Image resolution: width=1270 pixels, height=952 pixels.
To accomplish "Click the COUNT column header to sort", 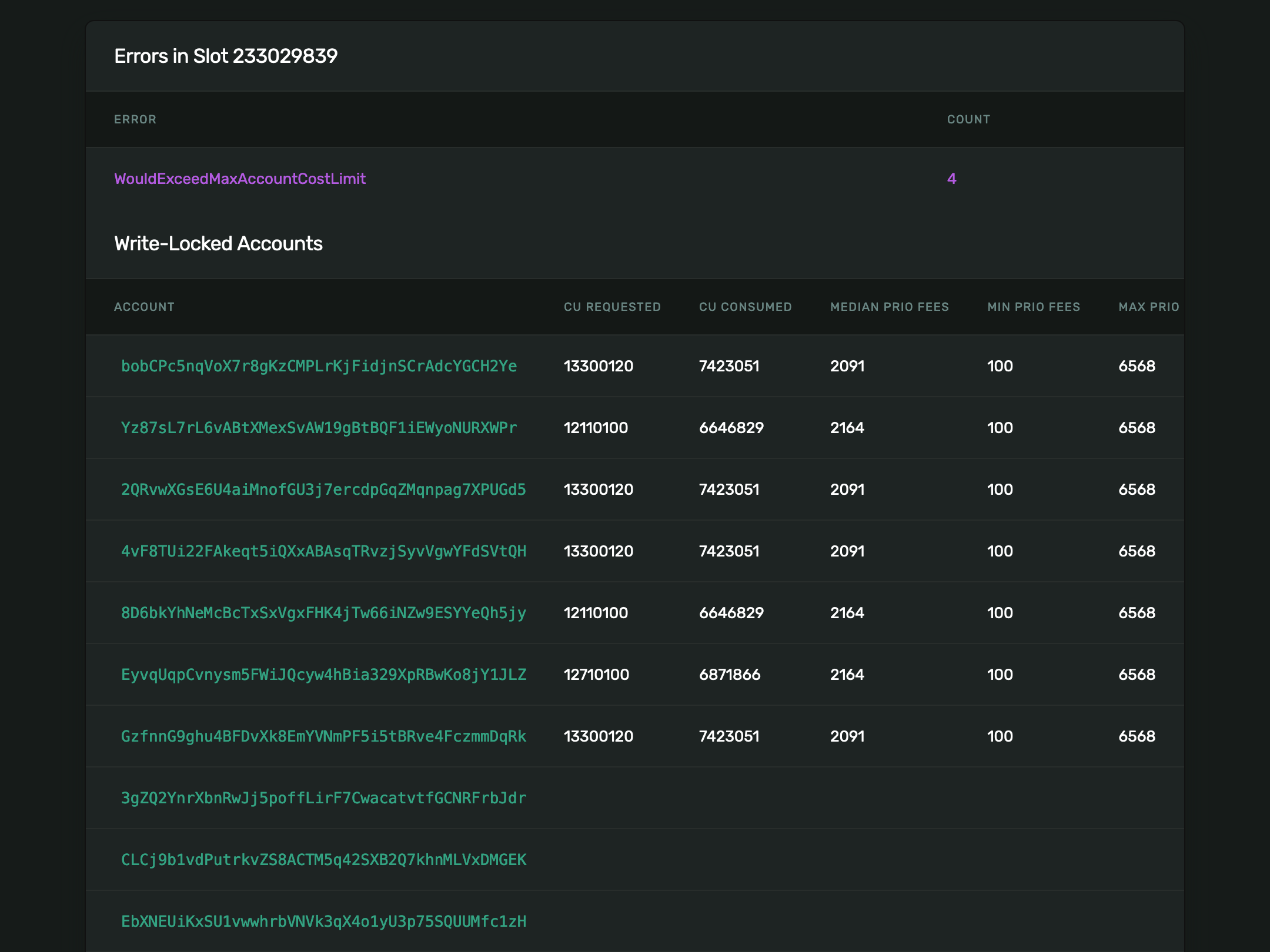I will (968, 119).
